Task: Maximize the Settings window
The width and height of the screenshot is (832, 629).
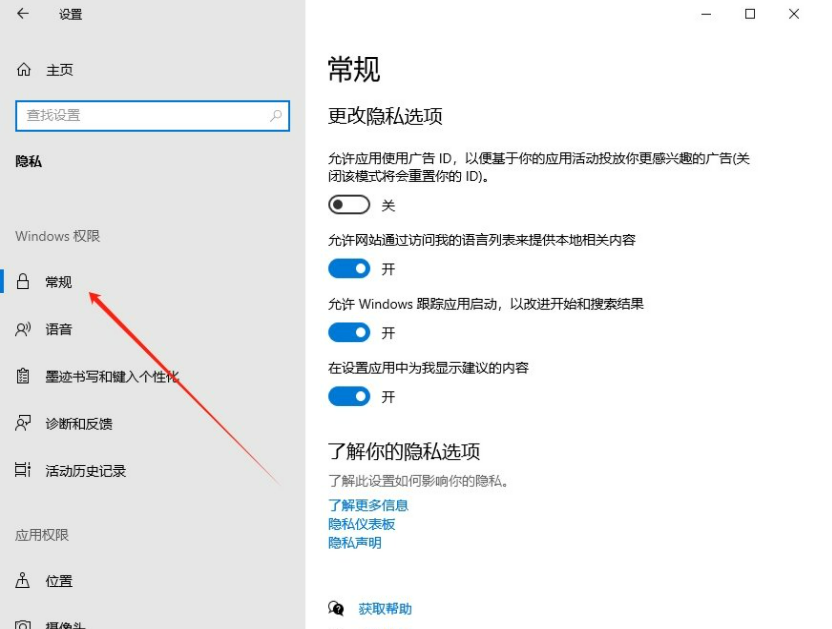Action: tap(750, 14)
